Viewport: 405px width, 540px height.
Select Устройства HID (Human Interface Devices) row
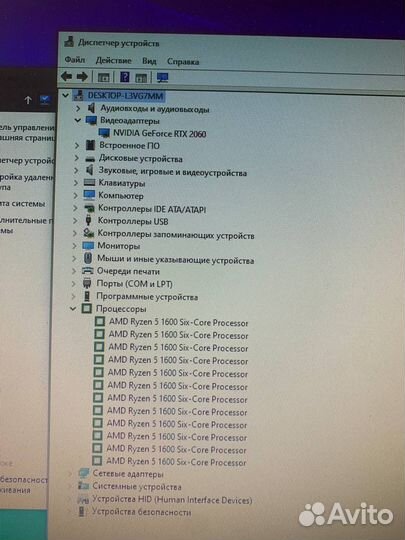pyautogui.click(x=172, y=500)
